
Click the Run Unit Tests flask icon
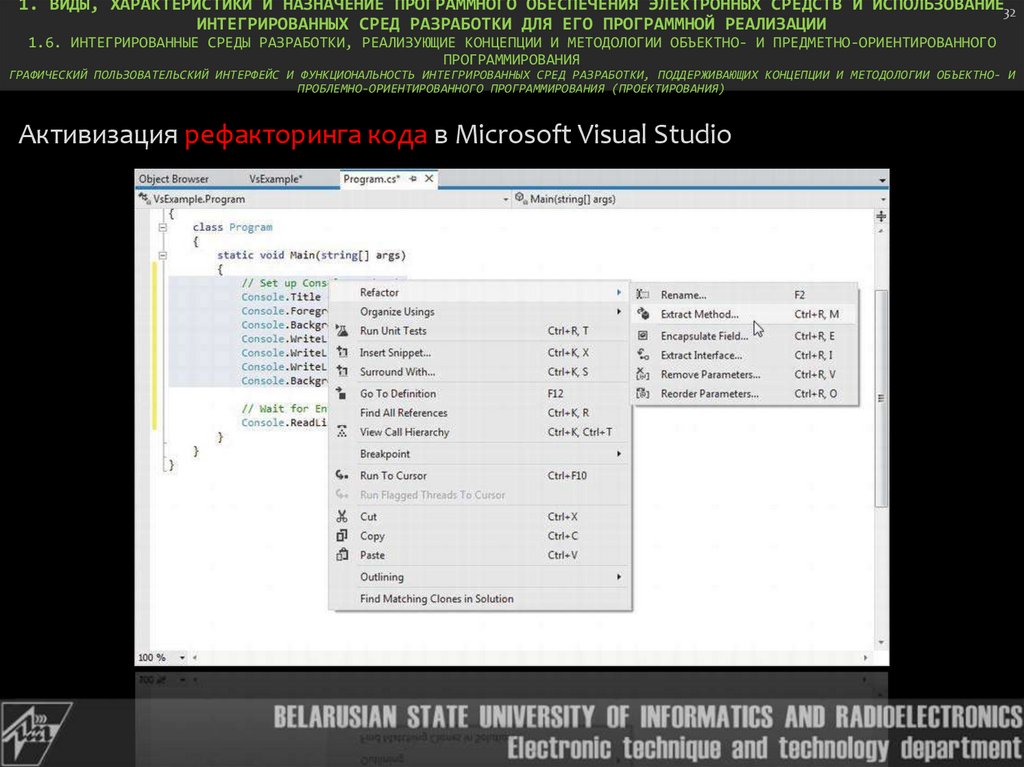[342, 331]
